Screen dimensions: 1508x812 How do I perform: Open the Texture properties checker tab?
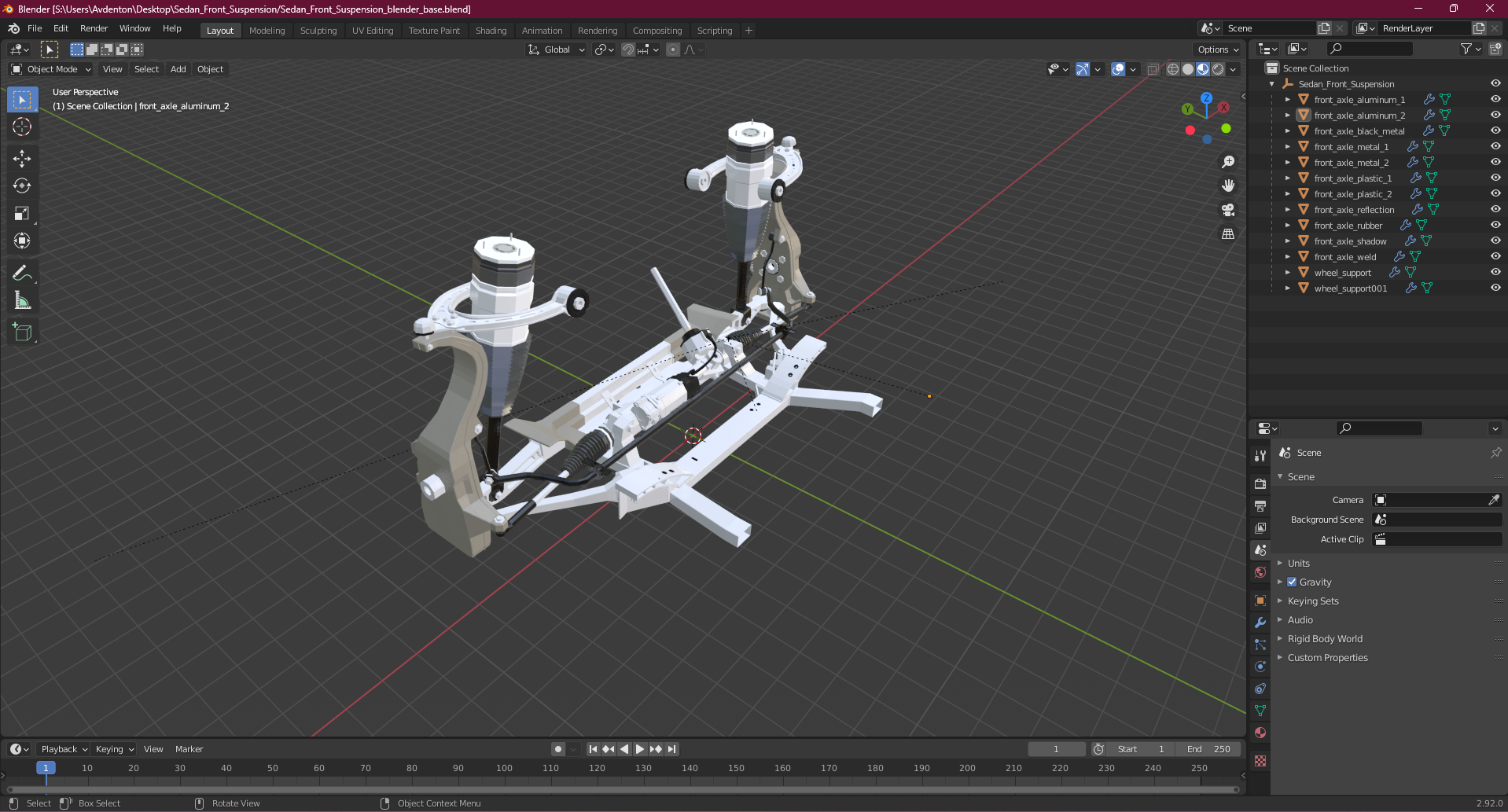coord(1260,761)
